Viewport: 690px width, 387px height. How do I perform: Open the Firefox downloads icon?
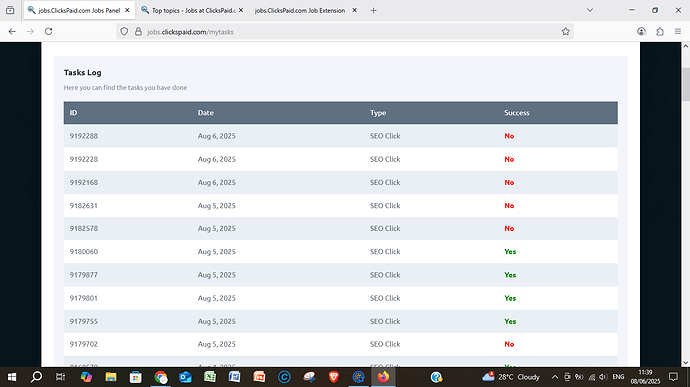[x=641, y=31]
